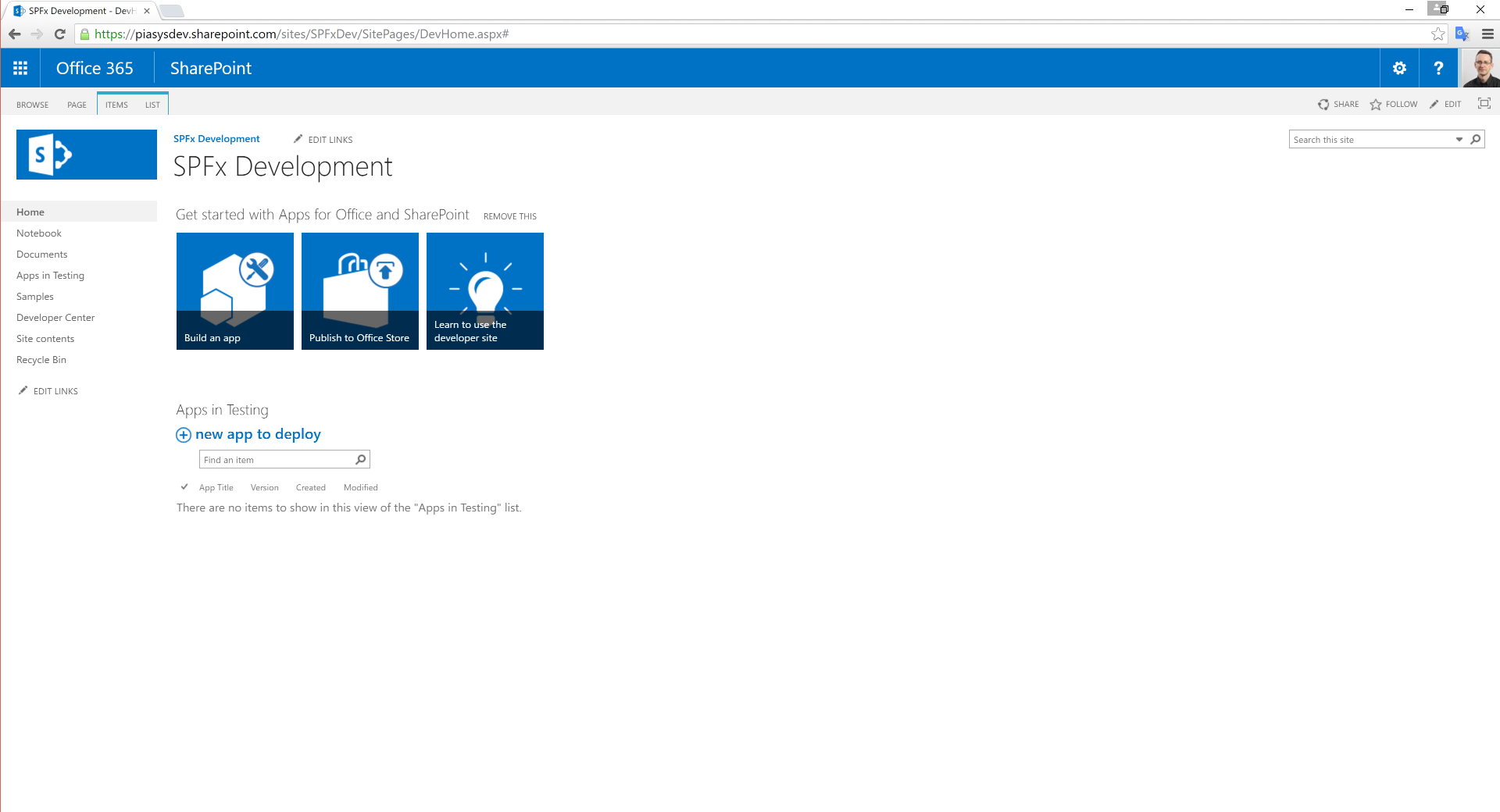Expand the search scope dropdown arrow
This screenshot has width=1500, height=812.
point(1459,139)
